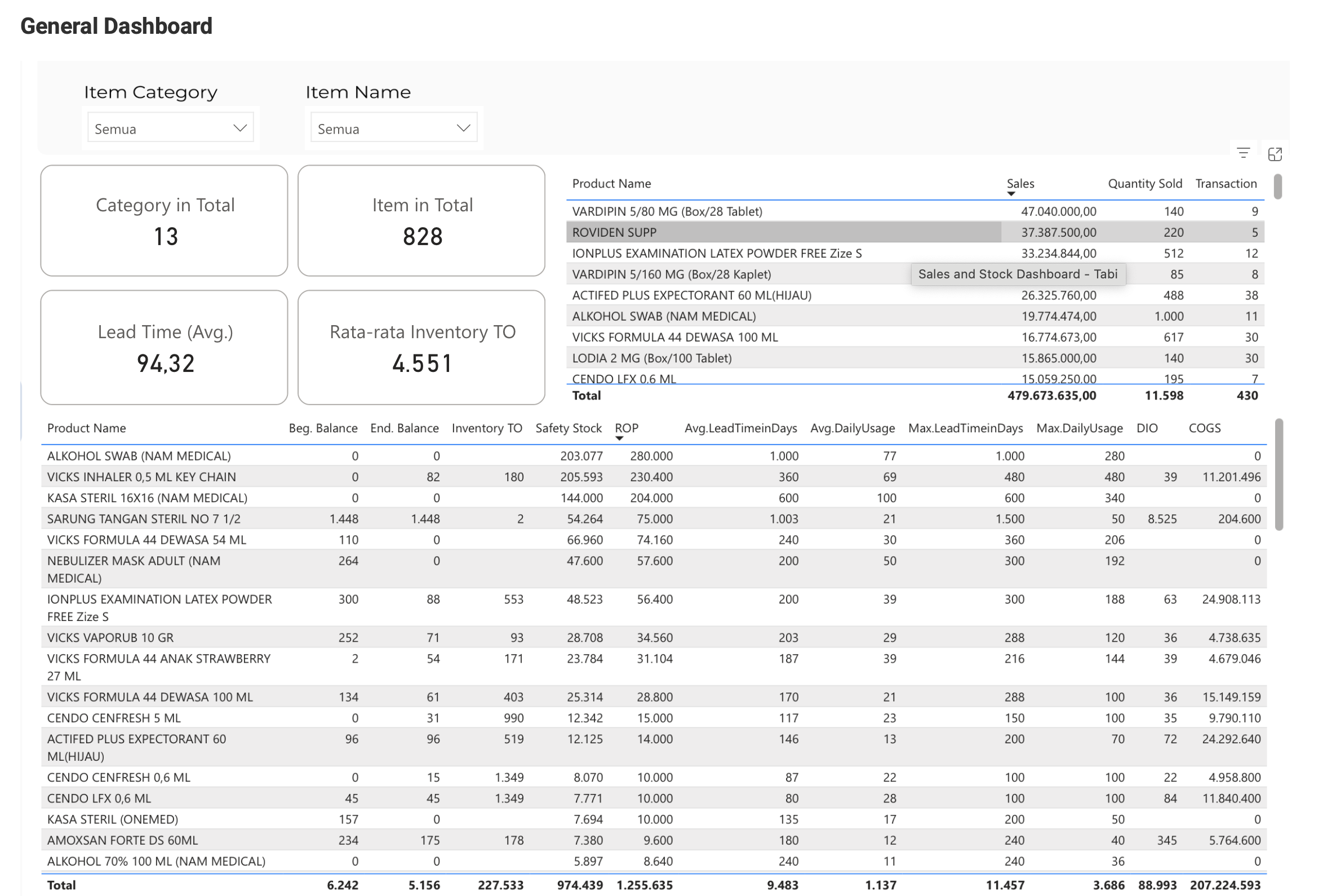Click the Inventory TO column header

click(x=486, y=428)
